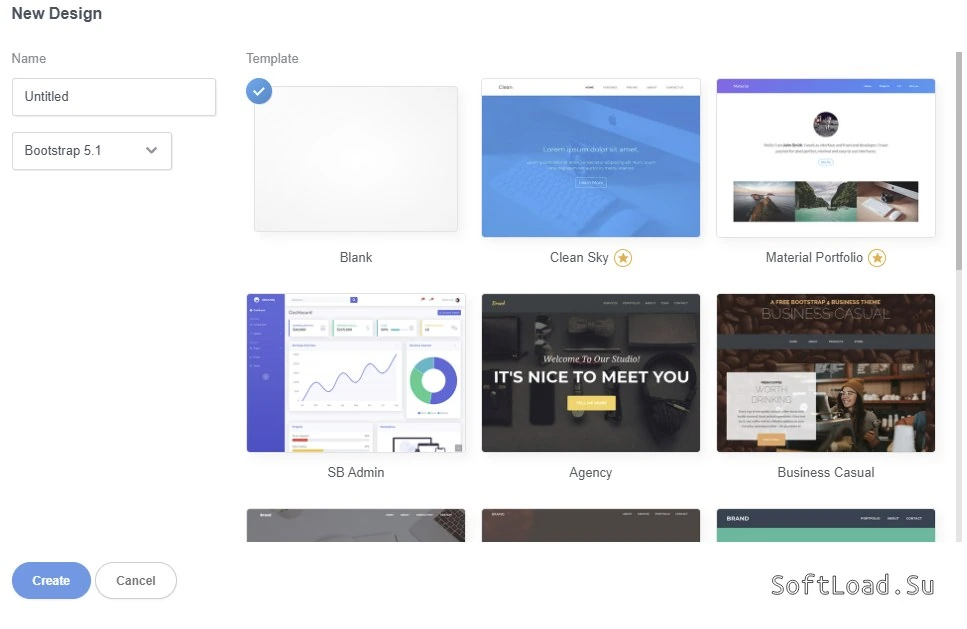Click the Agency label text
Image resolution: width=967 pixels, height=629 pixels.
click(x=591, y=473)
